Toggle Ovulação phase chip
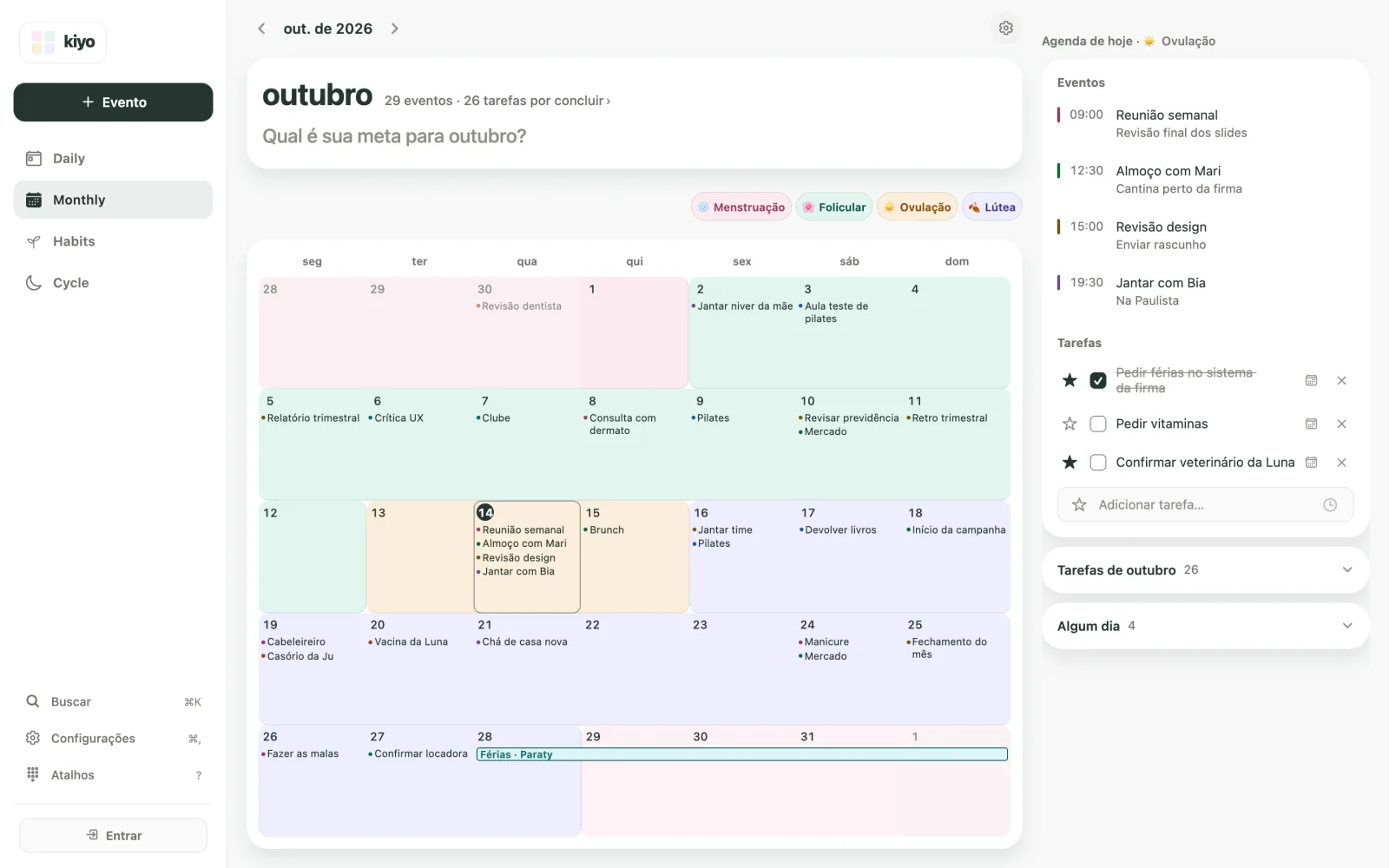This screenshot has width=1389, height=868. (x=917, y=207)
